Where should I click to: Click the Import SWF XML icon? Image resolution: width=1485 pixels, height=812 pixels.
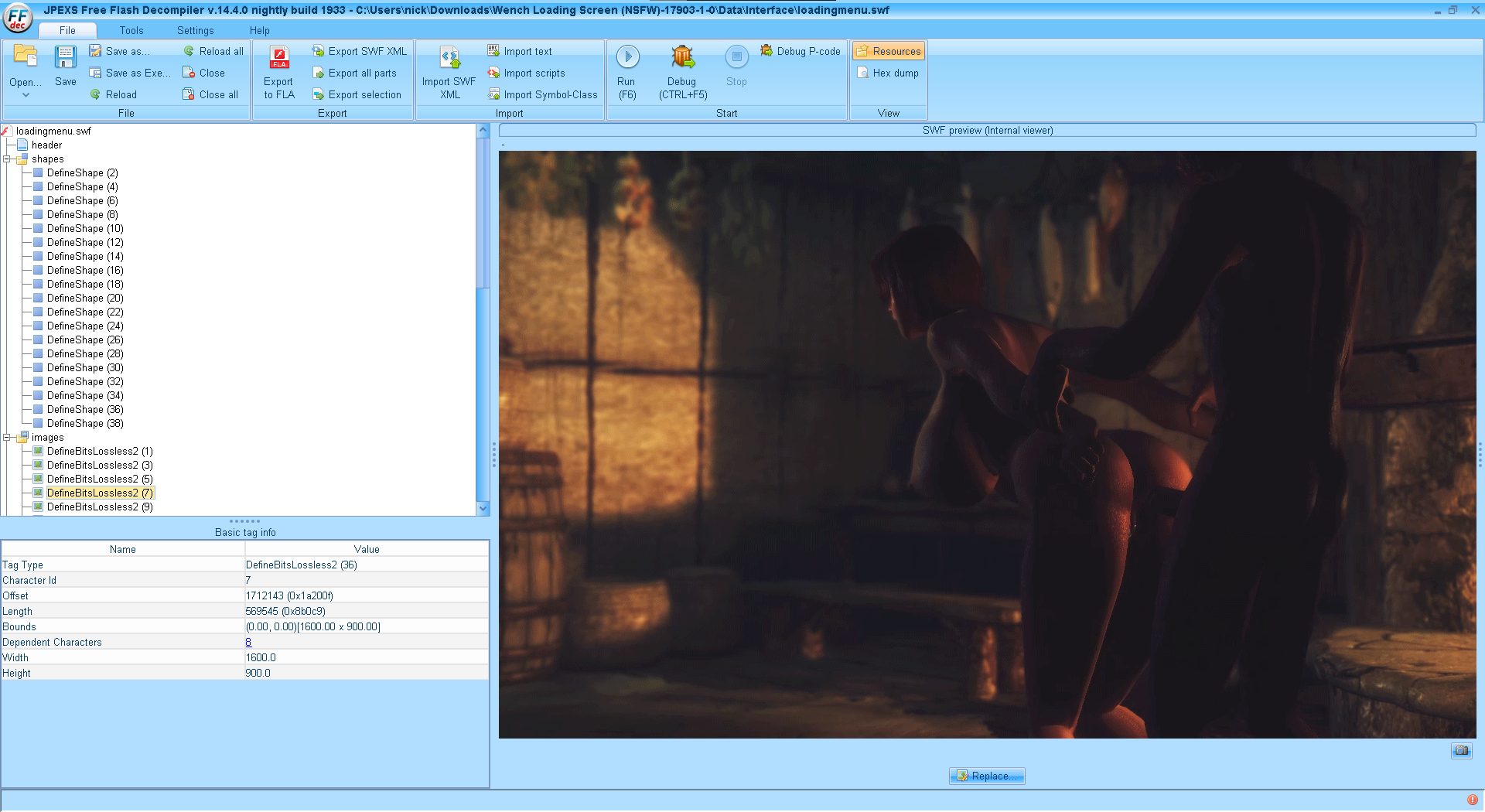tap(449, 57)
